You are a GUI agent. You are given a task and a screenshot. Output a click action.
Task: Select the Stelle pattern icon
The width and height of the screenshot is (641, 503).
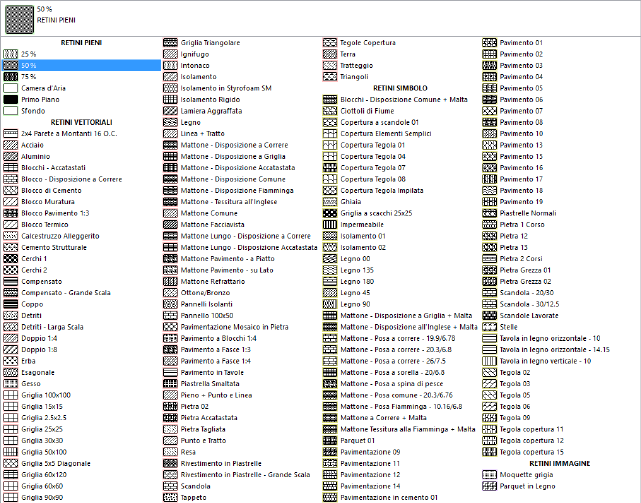[x=489, y=327]
